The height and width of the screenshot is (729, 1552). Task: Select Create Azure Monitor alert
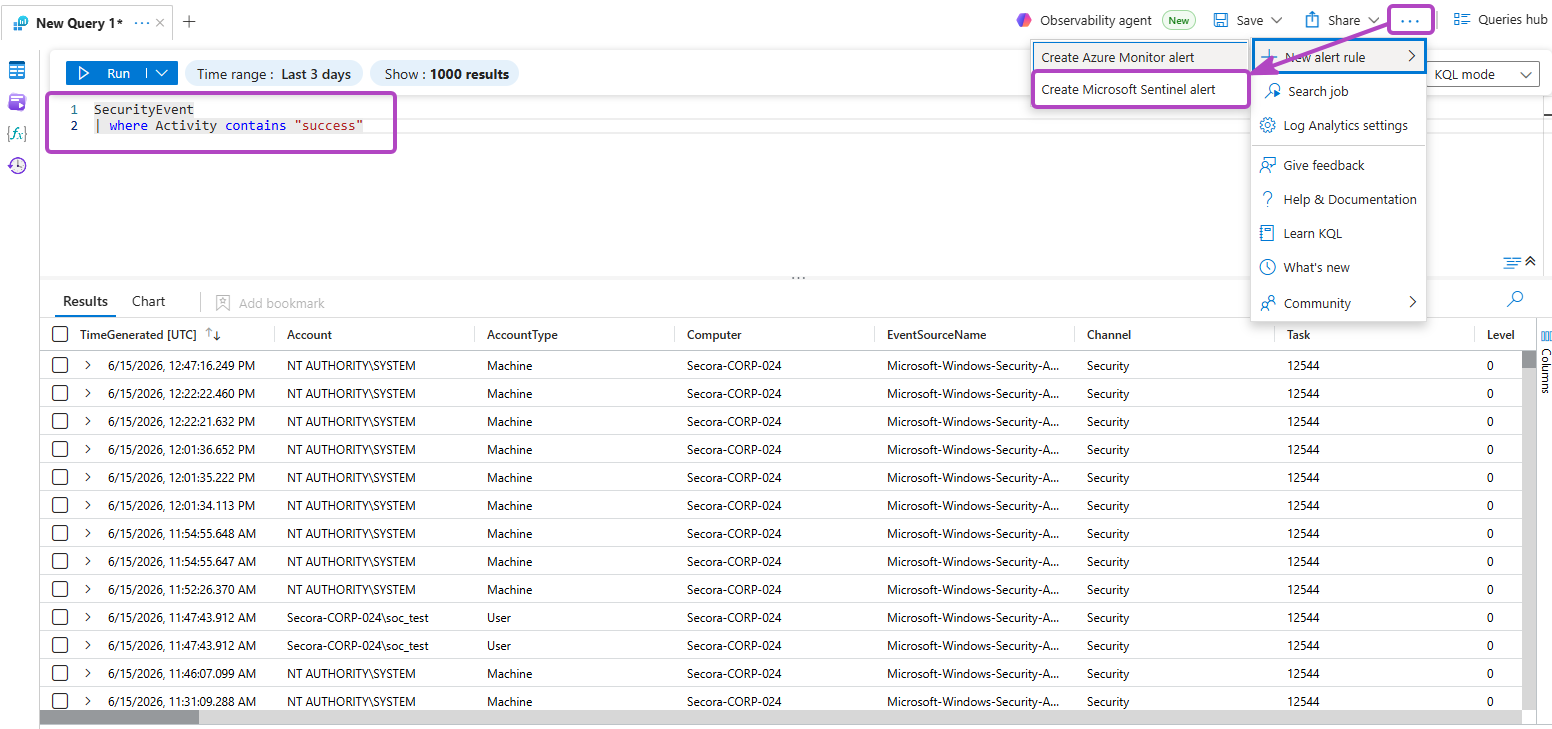[1140, 57]
